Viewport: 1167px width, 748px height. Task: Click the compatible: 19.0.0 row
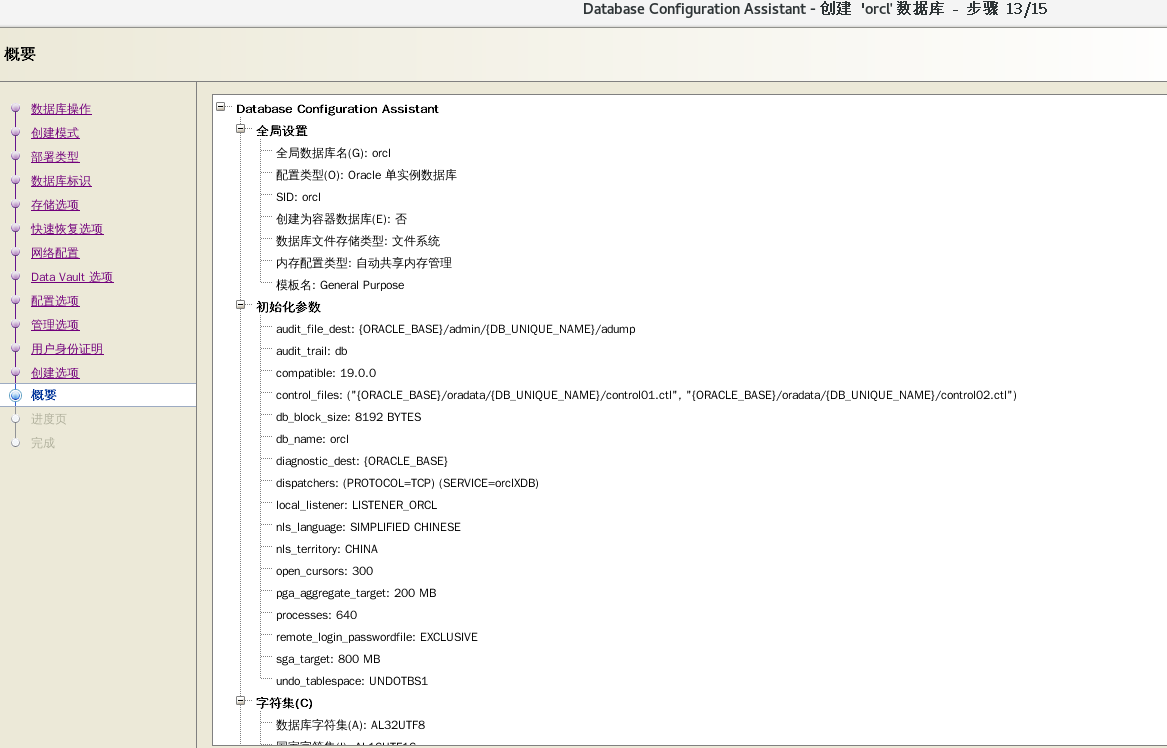click(x=326, y=373)
